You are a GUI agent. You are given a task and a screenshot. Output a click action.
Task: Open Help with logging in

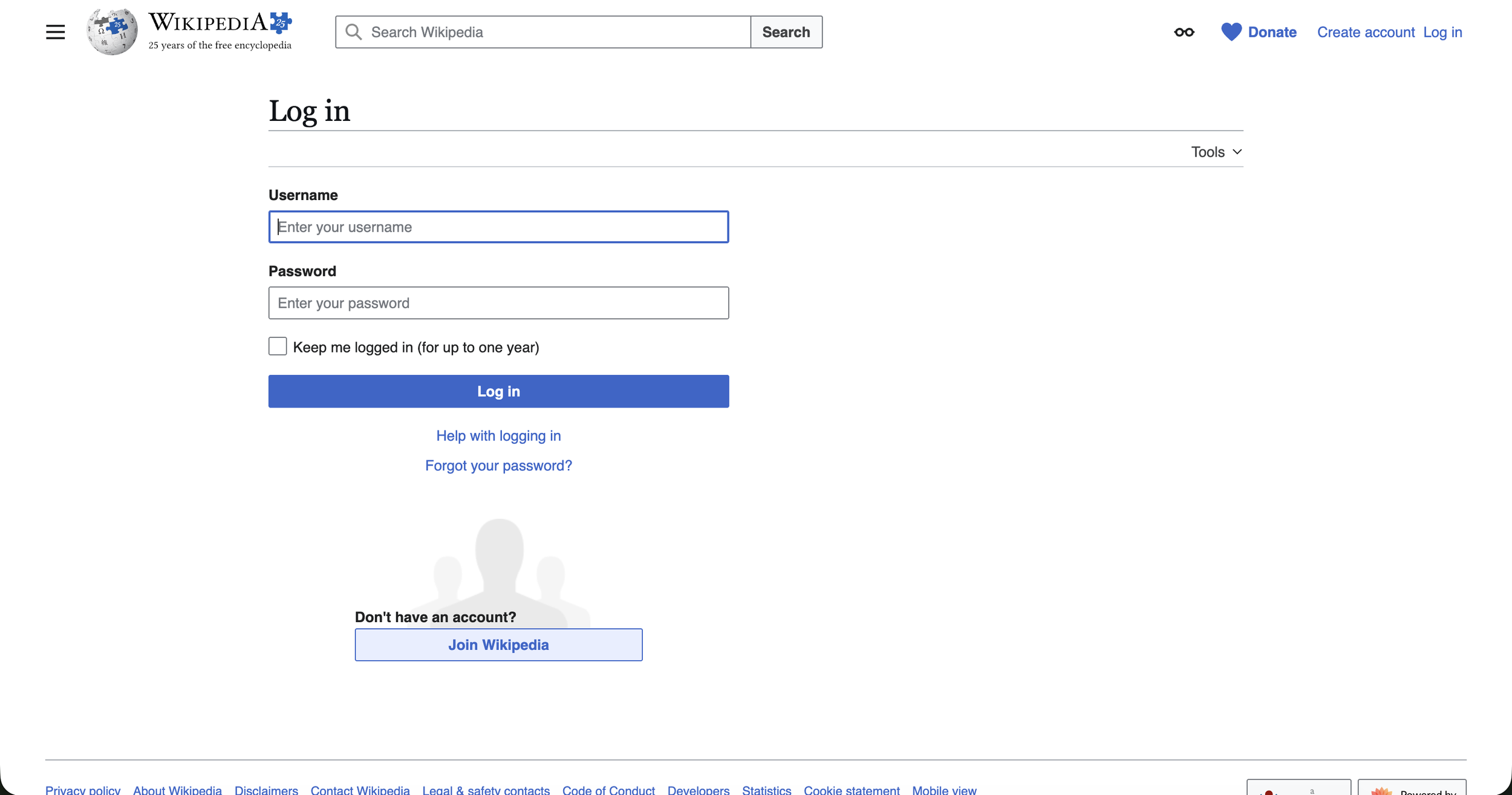498,436
